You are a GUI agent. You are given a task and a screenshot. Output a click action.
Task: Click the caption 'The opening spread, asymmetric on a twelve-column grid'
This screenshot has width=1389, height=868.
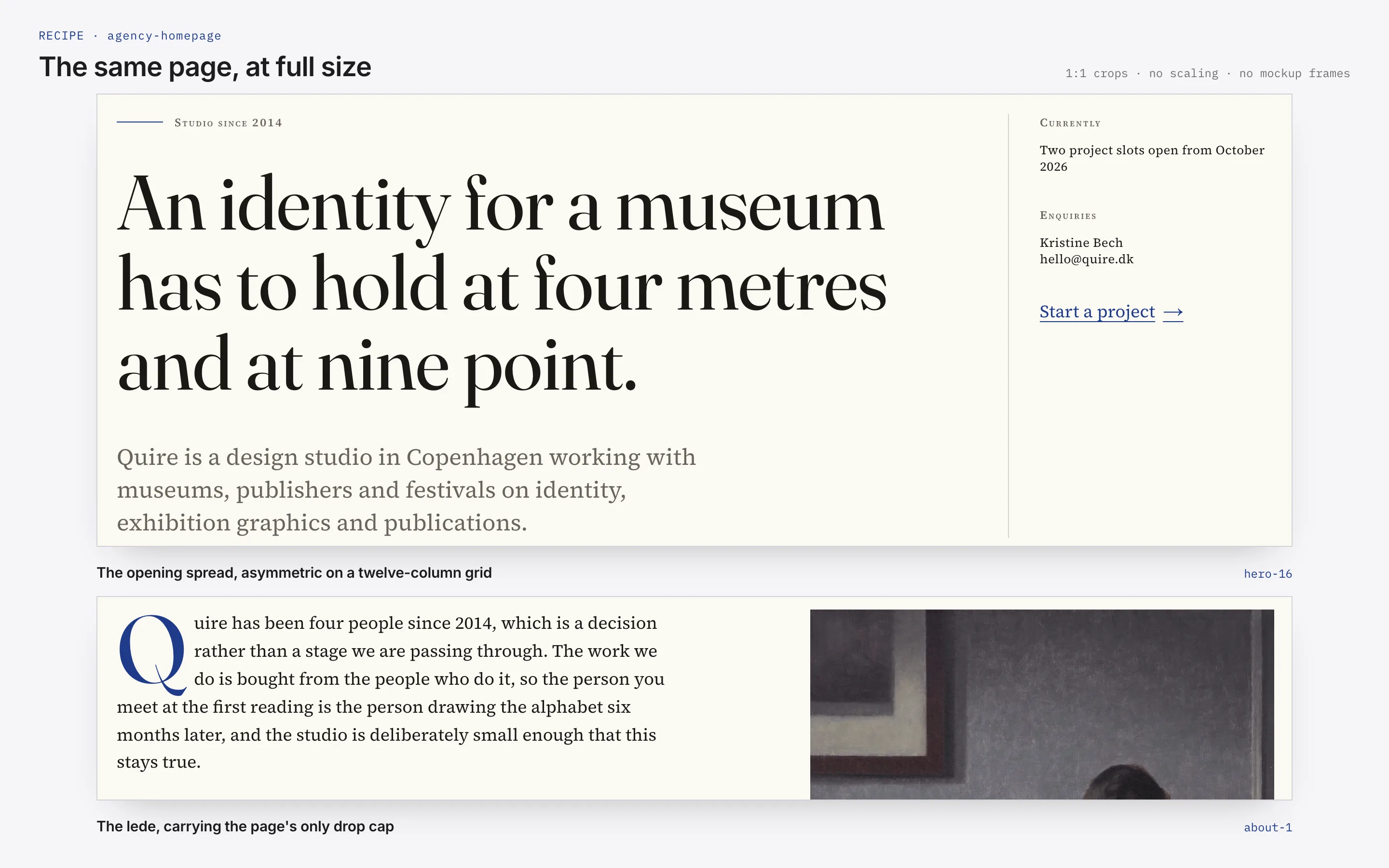tap(294, 572)
